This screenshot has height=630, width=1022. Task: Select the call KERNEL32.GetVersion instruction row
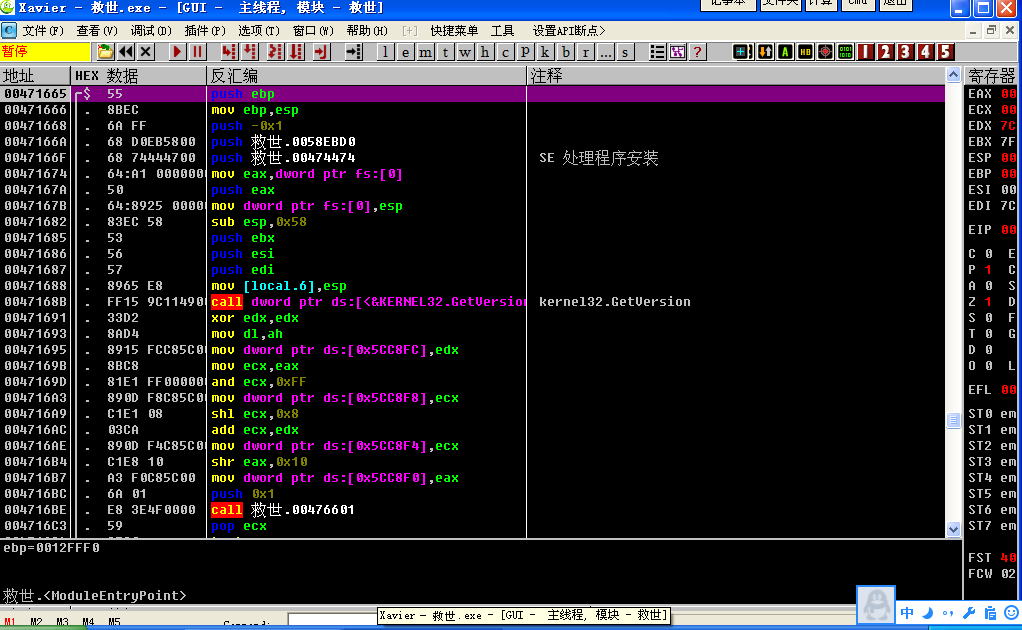coord(472,302)
